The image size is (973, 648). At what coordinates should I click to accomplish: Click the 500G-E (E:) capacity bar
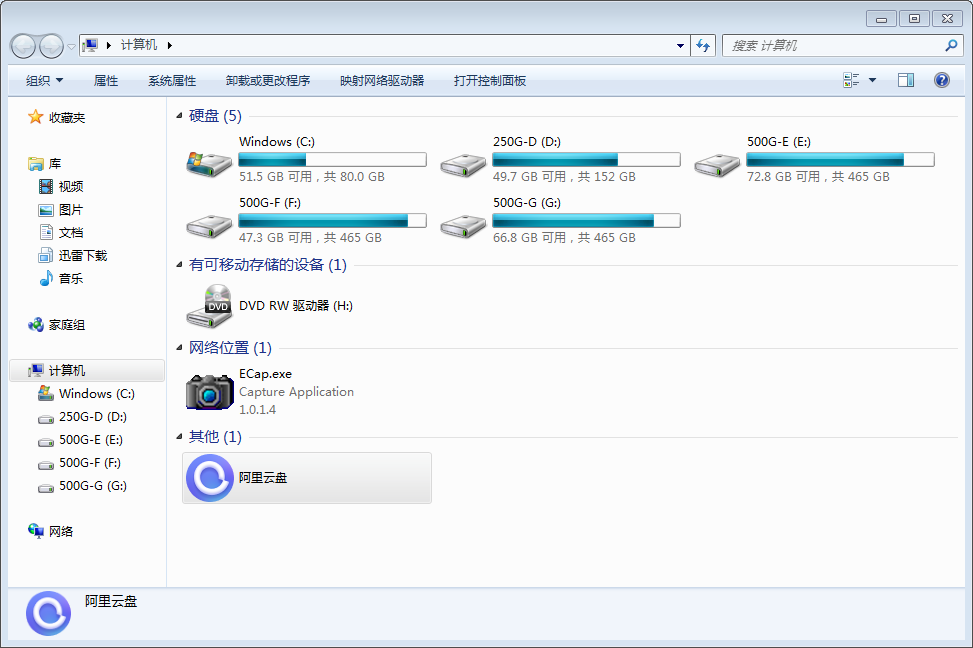840,160
